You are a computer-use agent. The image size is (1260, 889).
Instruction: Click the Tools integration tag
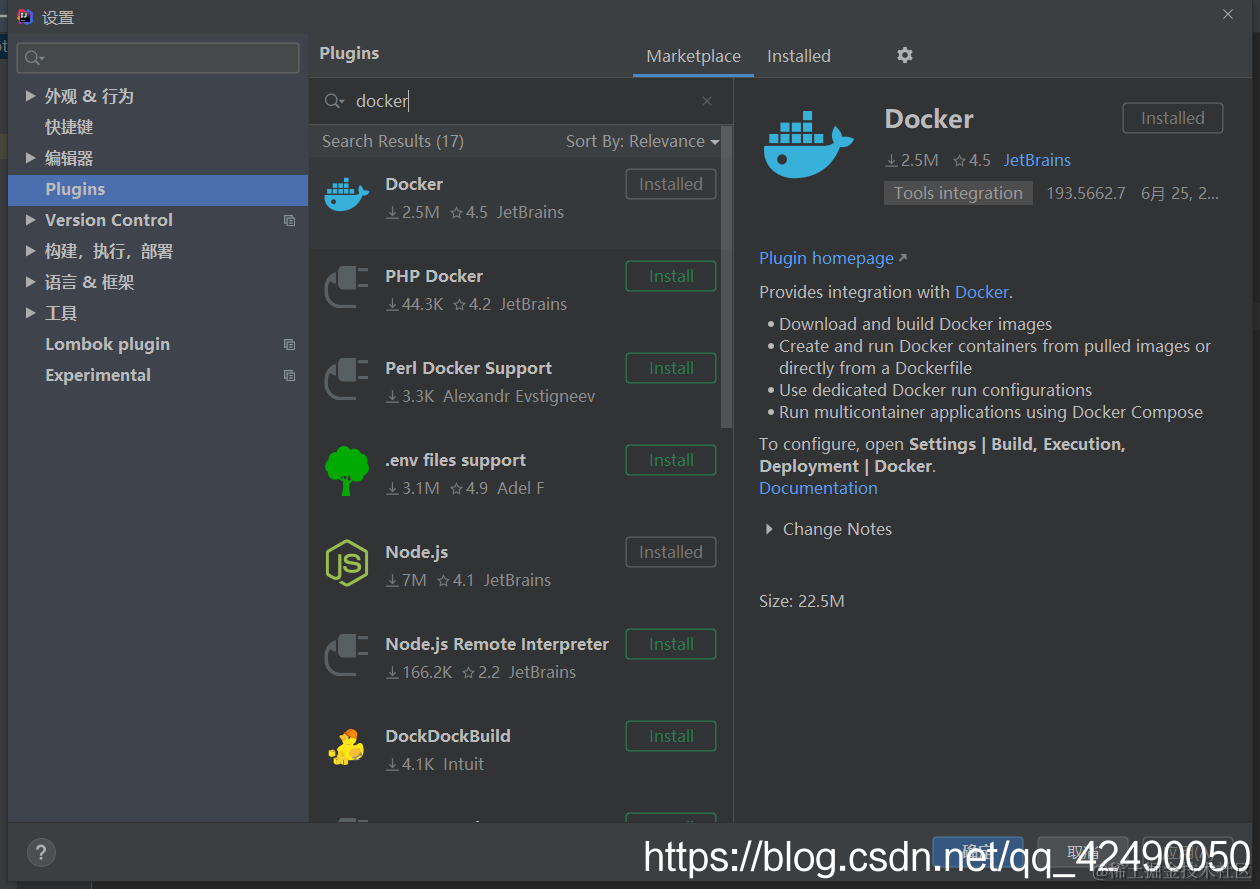(958, 193)
